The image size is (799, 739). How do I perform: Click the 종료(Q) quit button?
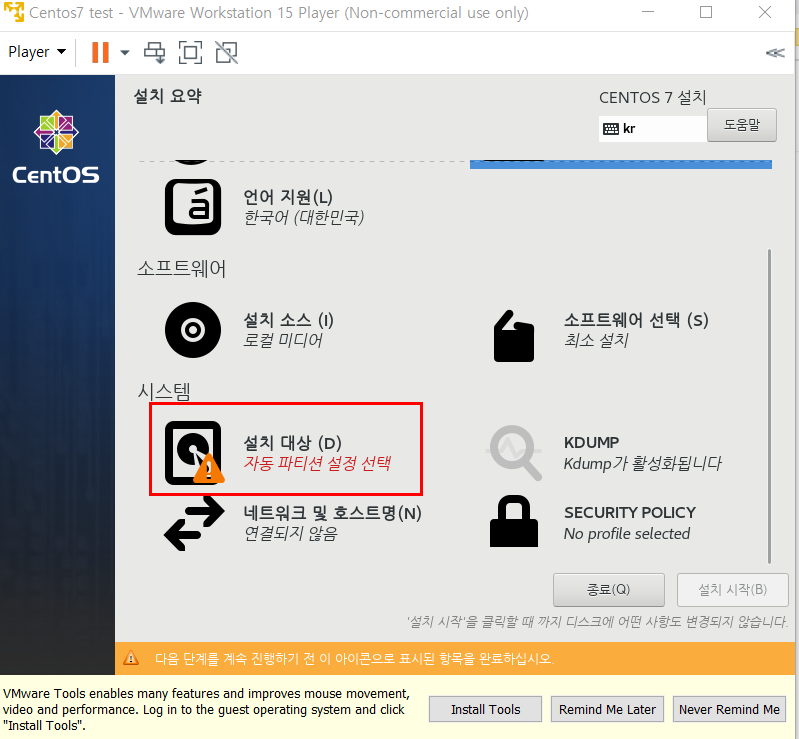(608, 590)
